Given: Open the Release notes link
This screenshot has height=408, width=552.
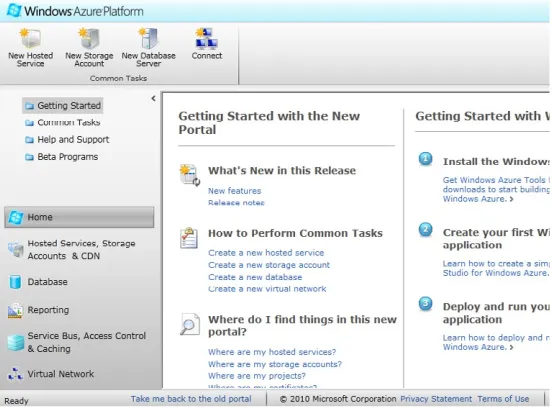Looking at the screenshot, I should point(236,203).
